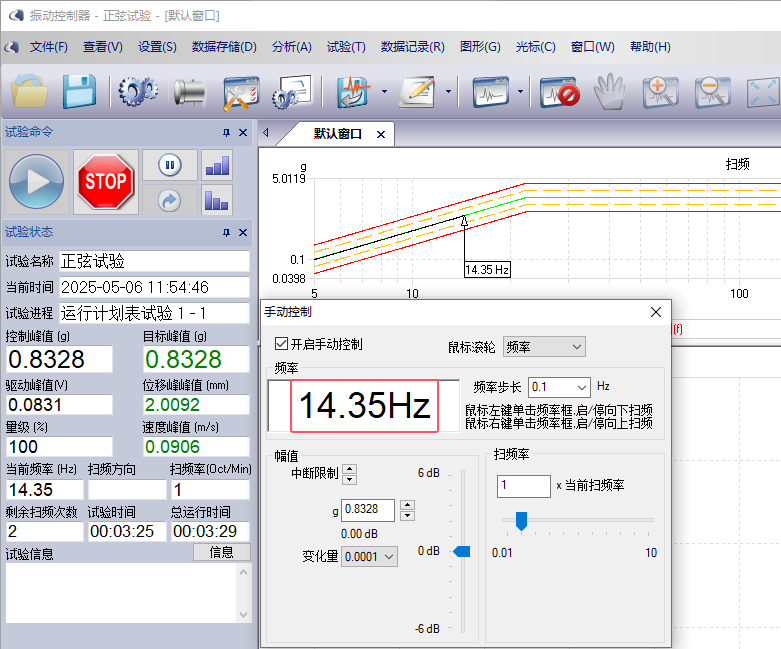Open the 文件(F) menu
Screen dimensions: 781x649
tap(49, 47)
